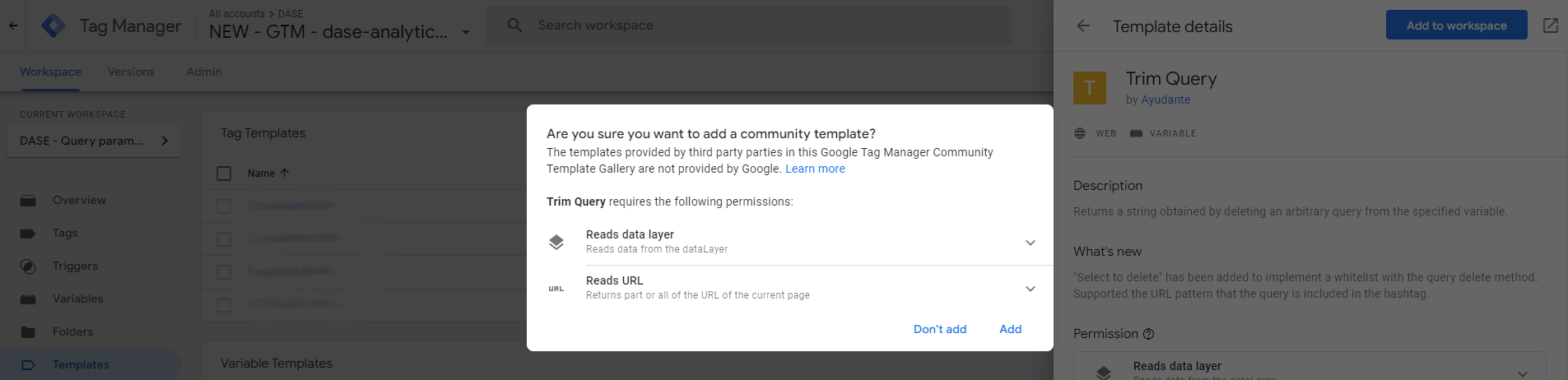Confirm with the Add button
This screenshot has width=1568, height=380.
click(1011, 329)
